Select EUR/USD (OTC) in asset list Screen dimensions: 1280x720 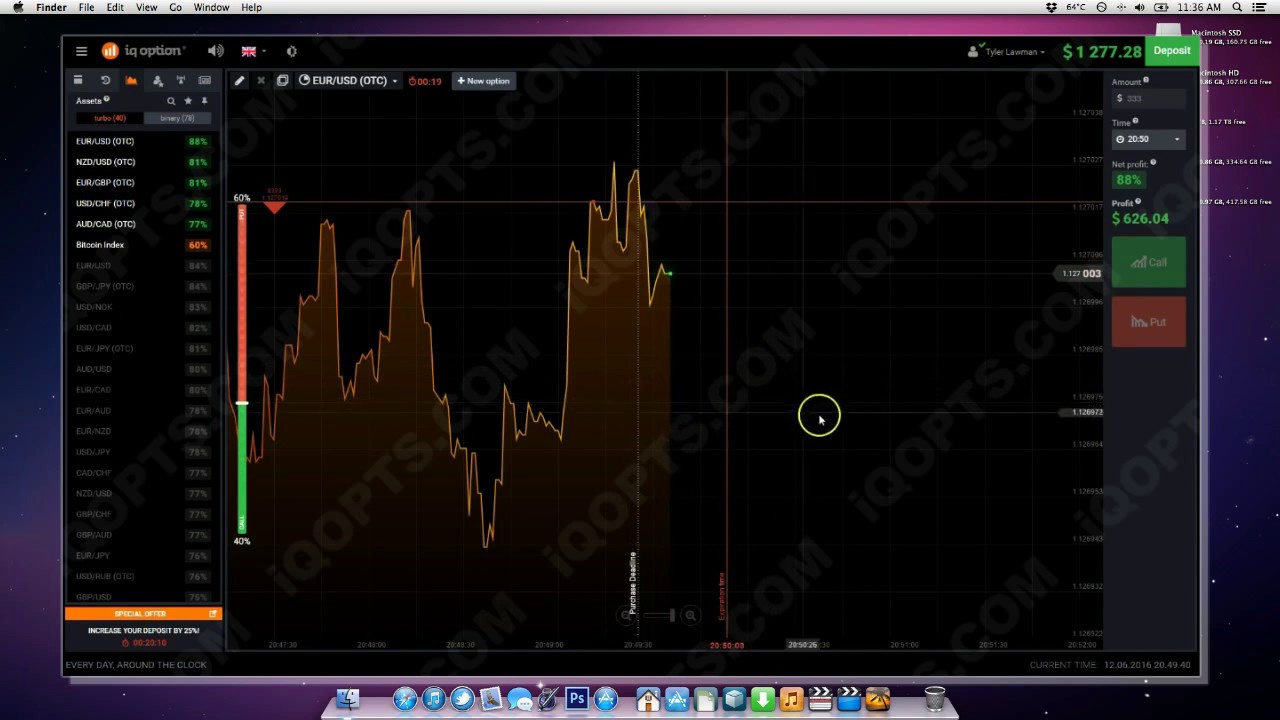coord(141,141)
